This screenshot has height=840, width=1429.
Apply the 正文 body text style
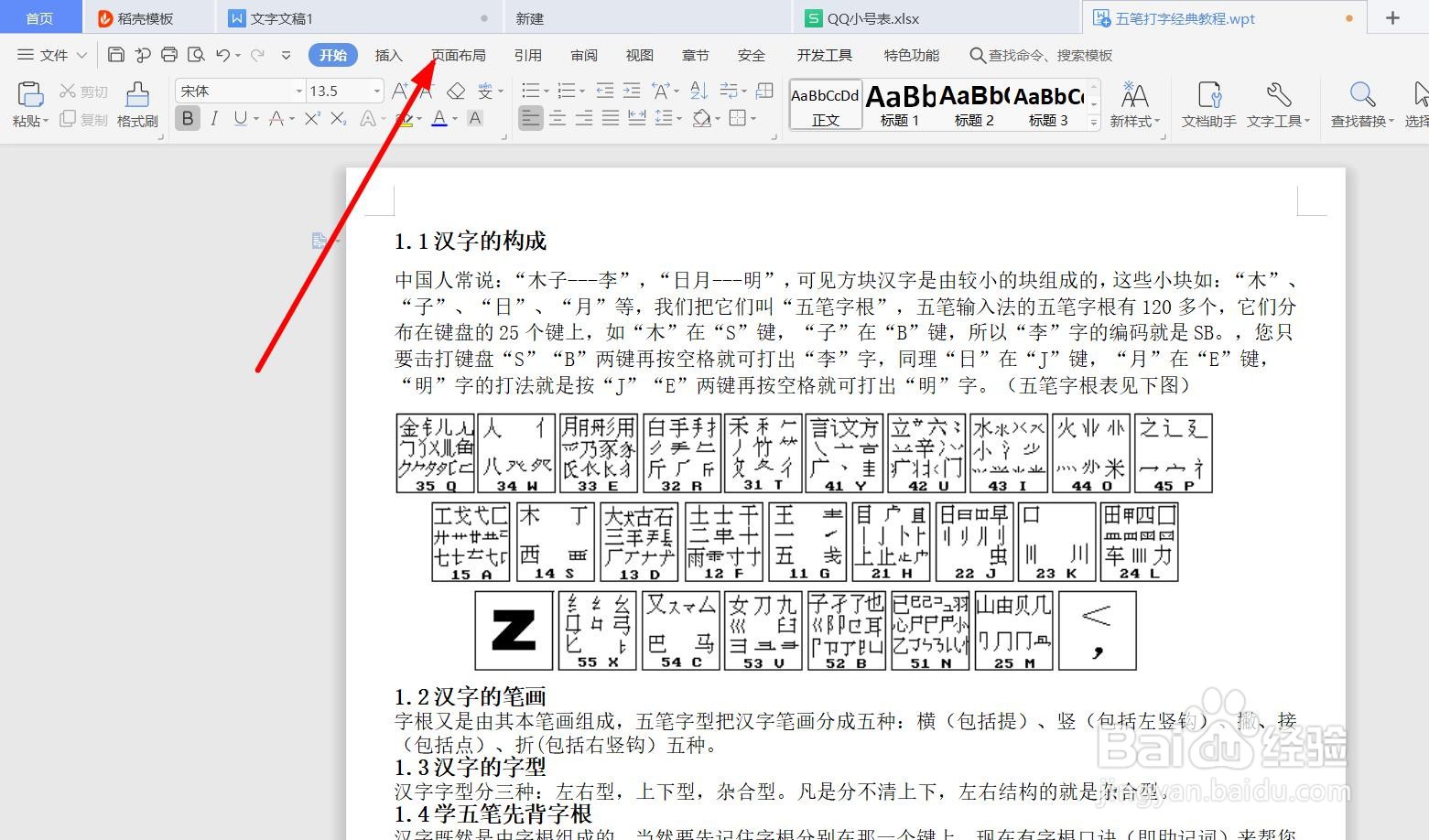click(x=823, y=103)
